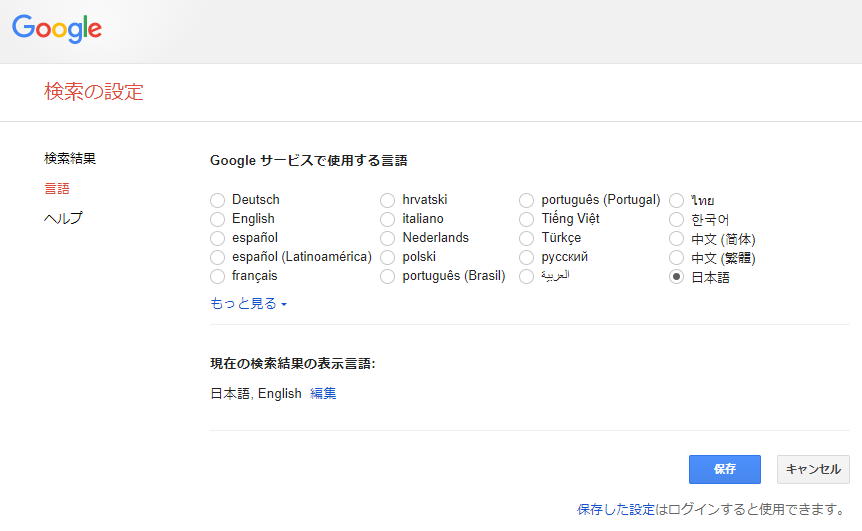862x531 pixels.
Task: Select the Deutsch language radio button
Action: point(218,200)
